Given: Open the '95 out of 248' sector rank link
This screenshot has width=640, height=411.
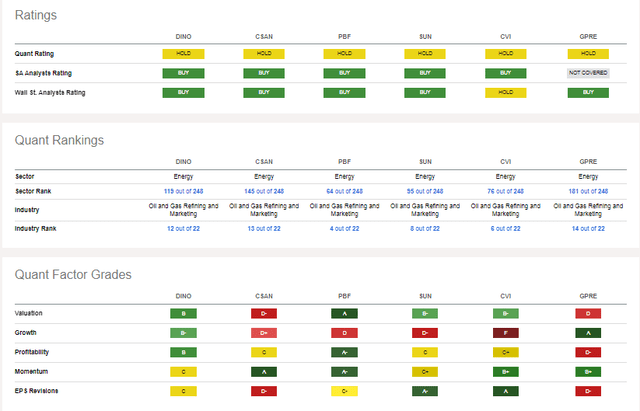Looking at the screenshot, I should pyautogui.click(x=425, y=191).
